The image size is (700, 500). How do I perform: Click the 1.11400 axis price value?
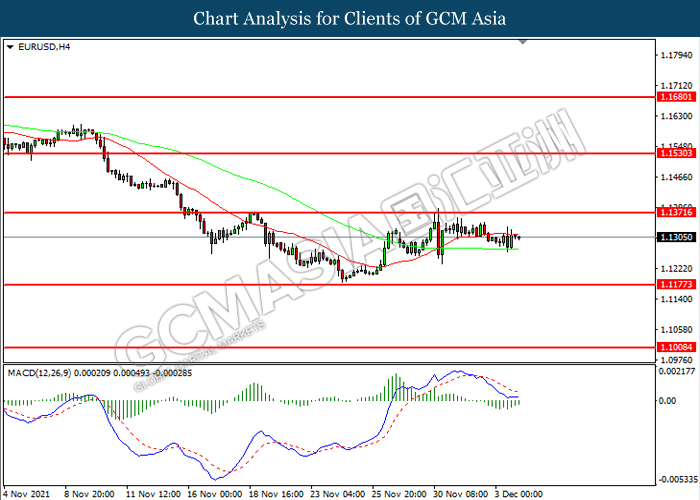coord(676,299)
